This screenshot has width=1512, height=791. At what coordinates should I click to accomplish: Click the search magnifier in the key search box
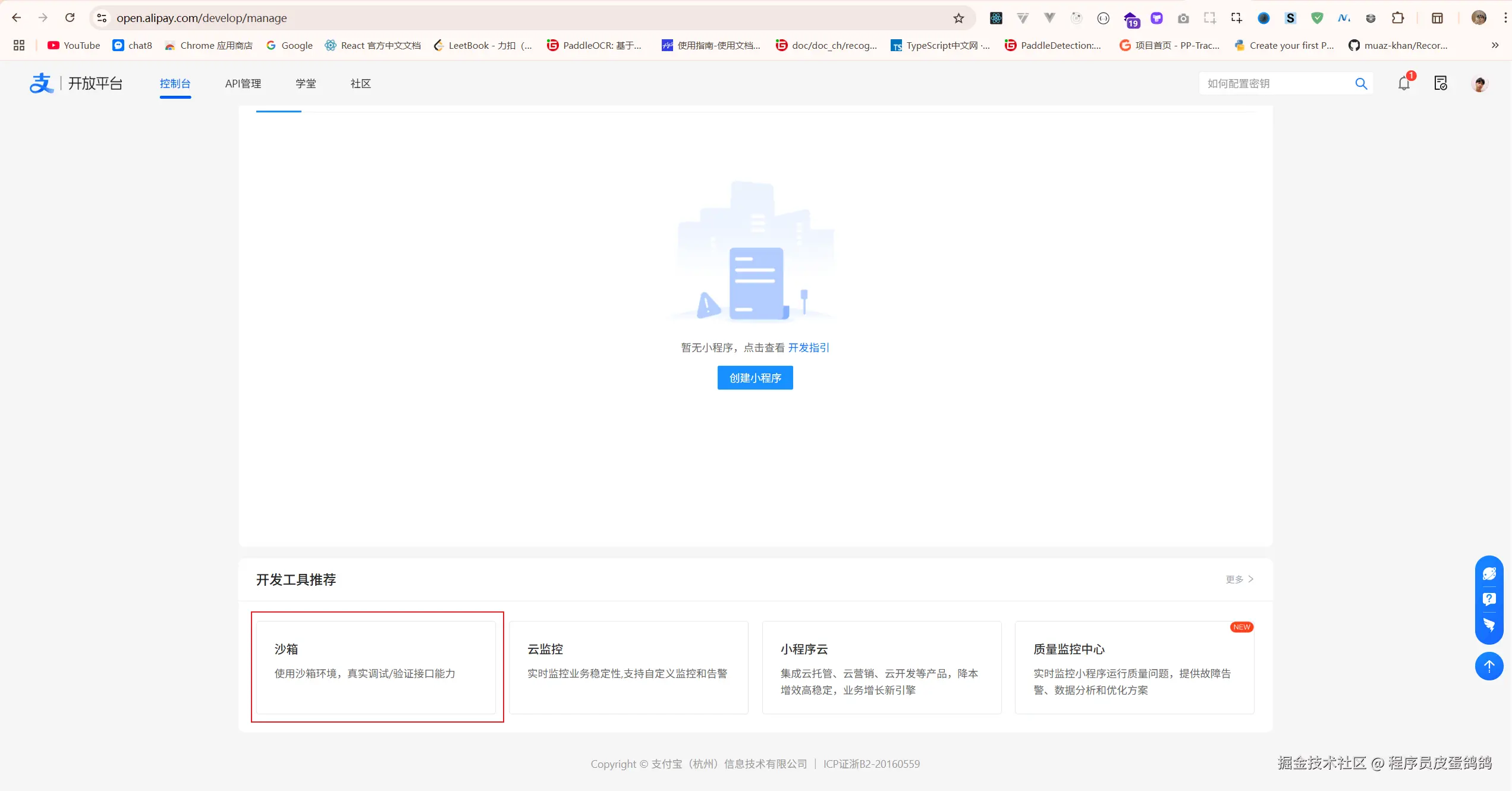pos(1362,83)
